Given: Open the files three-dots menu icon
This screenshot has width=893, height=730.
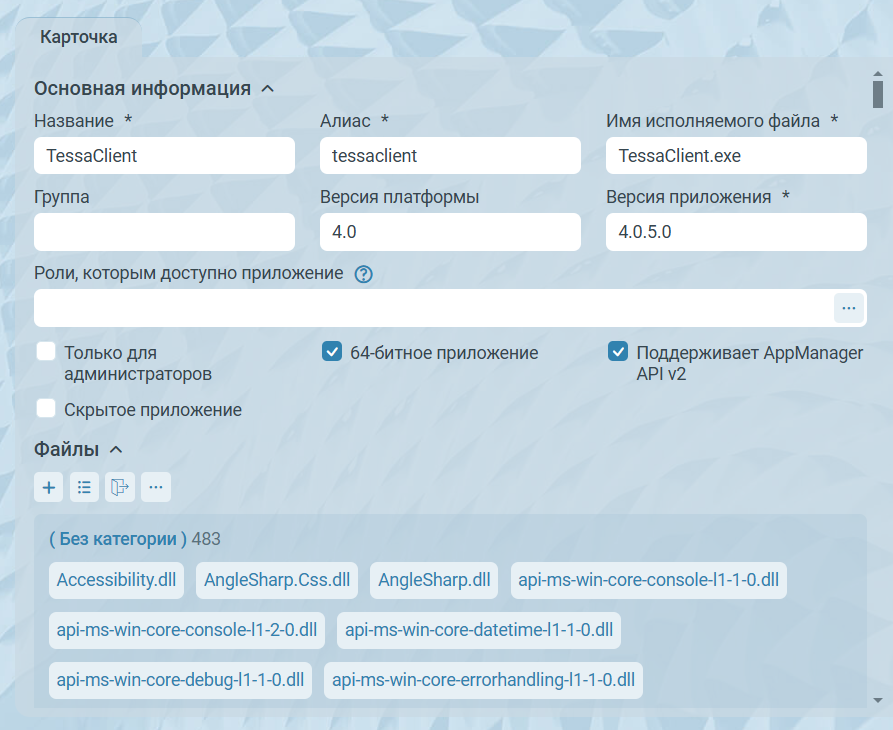Looking at the screenshot, I should (156, 487).
